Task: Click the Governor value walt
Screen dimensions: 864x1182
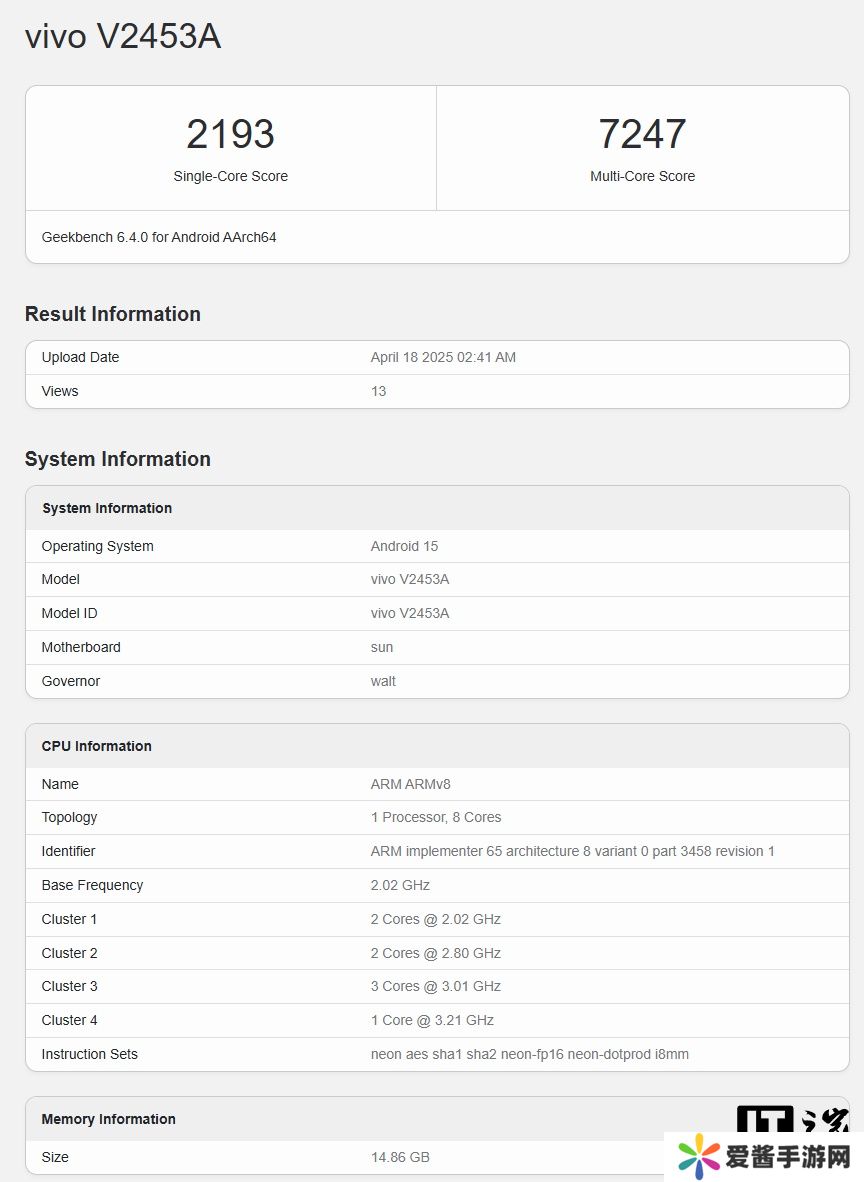Action: point(383,681)
